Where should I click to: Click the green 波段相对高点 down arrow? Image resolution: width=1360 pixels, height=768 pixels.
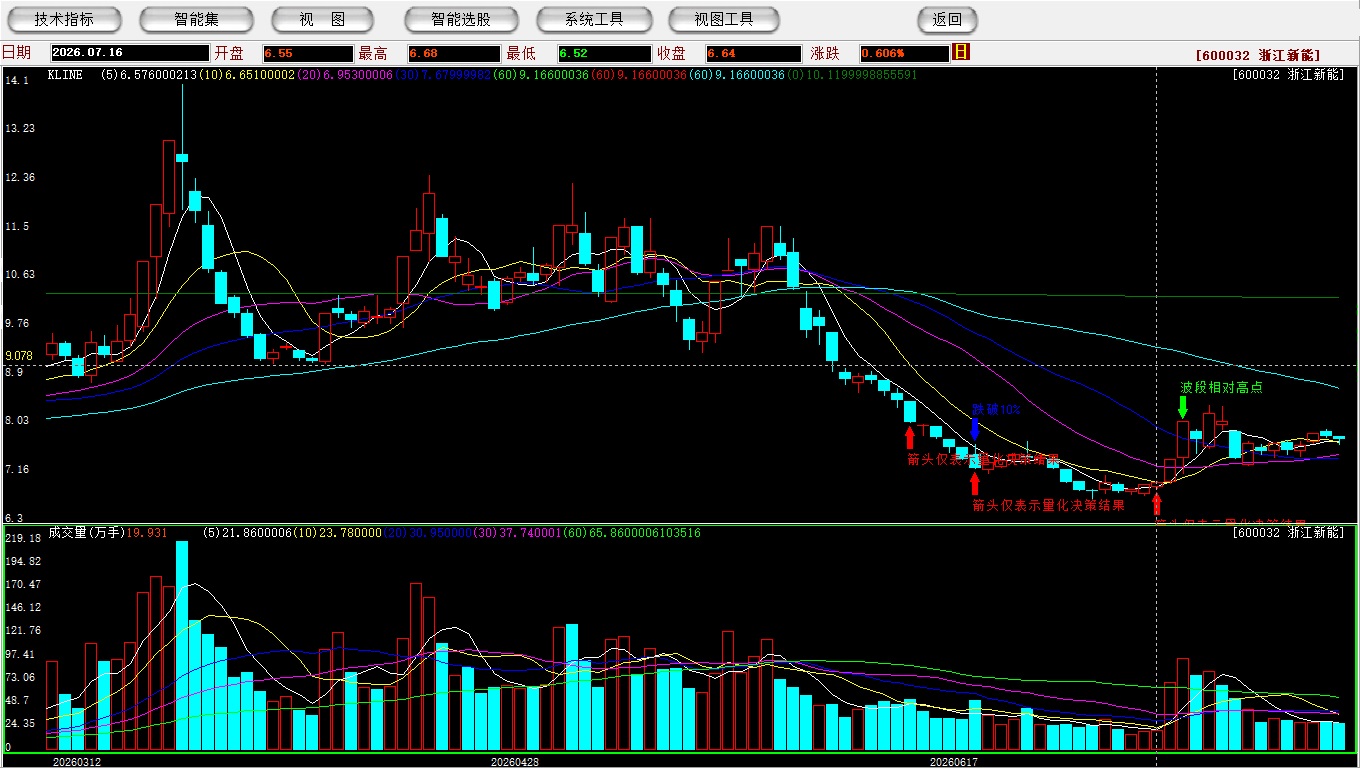pyautogui.click(x=1182, y=407)
